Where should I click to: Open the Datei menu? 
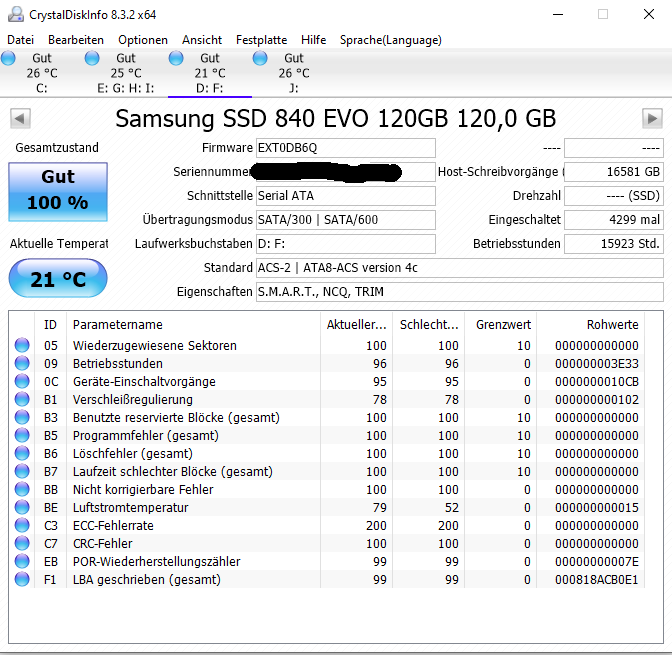[x=20, y=40]
